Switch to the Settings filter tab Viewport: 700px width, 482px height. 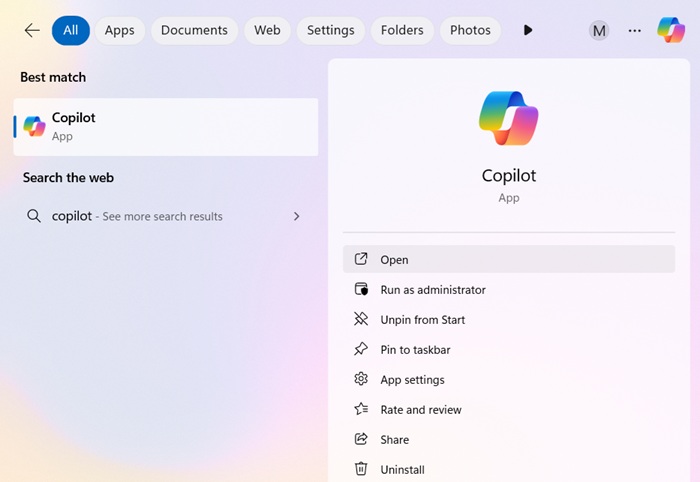330,30
